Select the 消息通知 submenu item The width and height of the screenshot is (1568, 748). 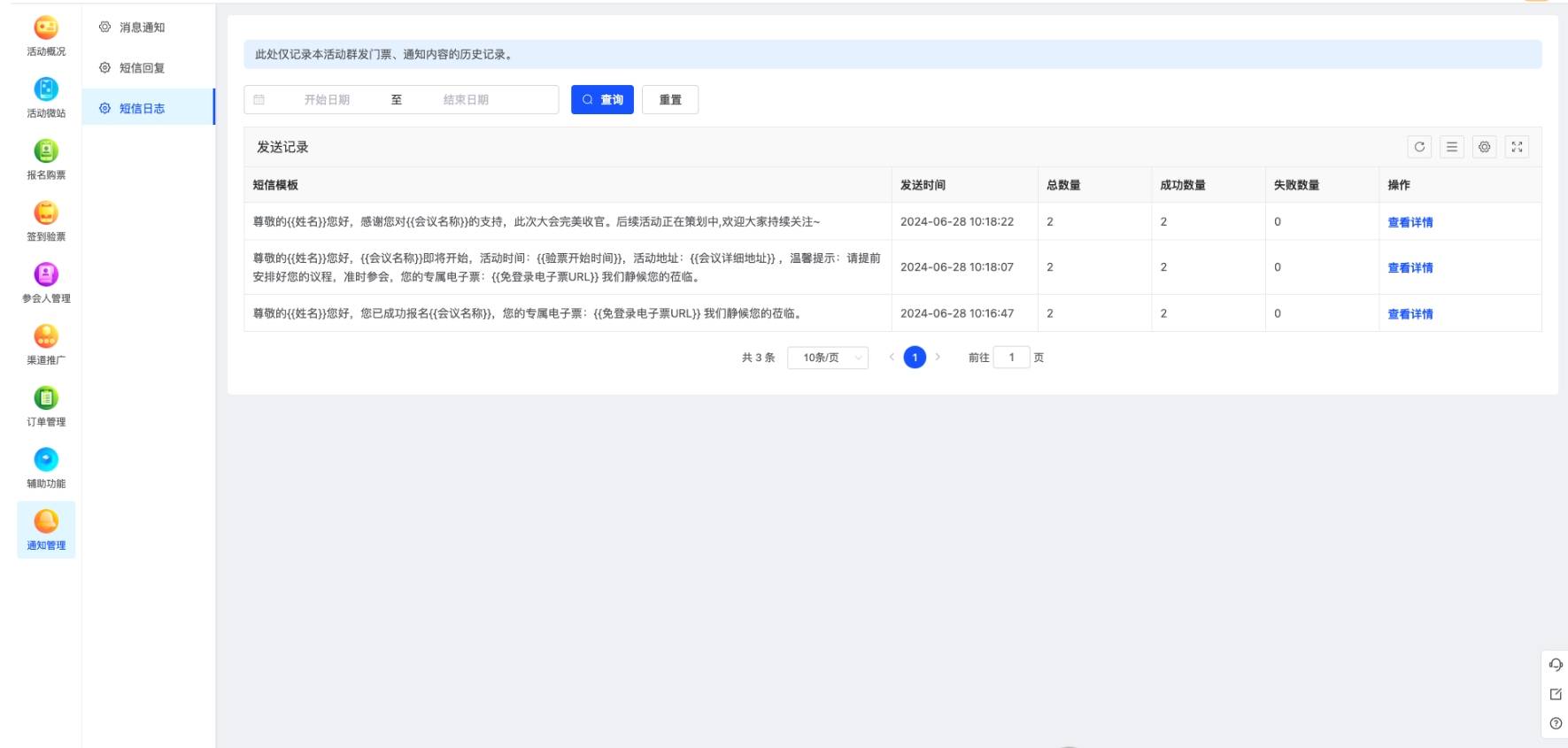(x=148, y=27)
